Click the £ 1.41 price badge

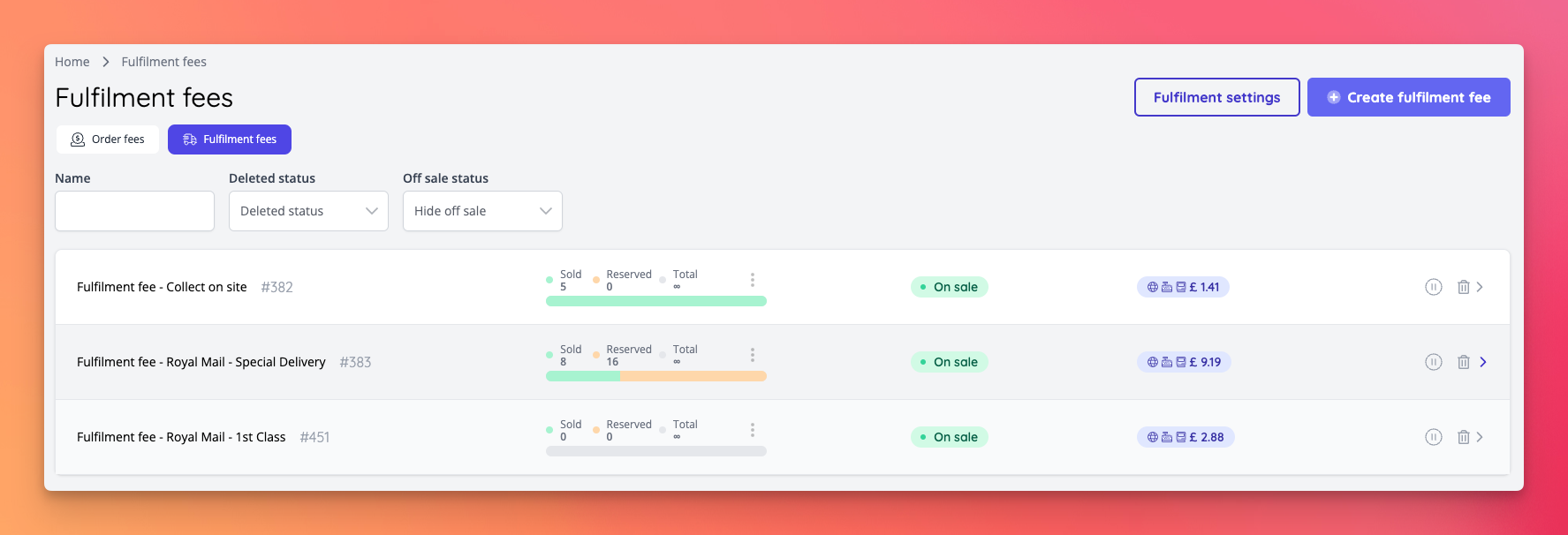1183,287
